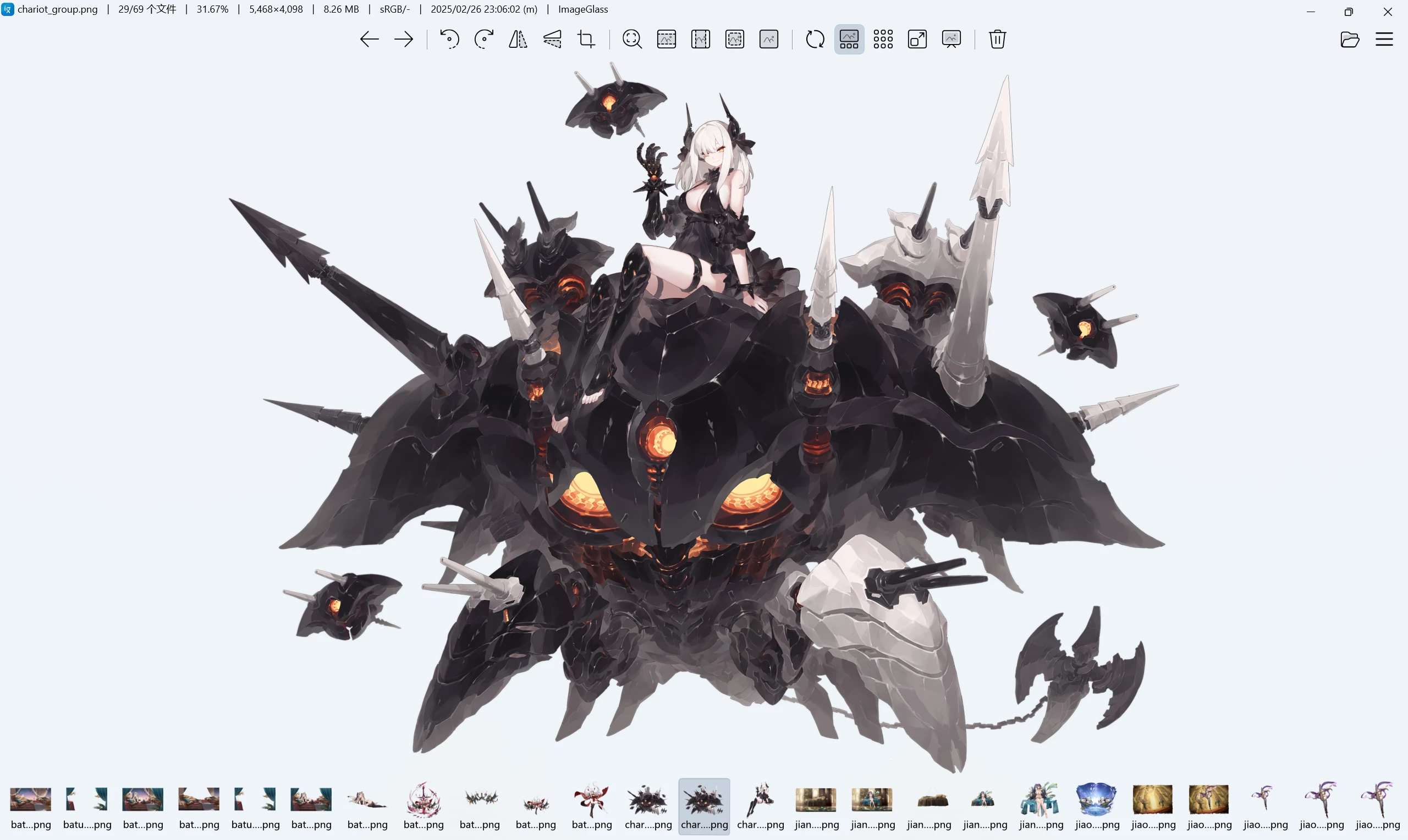Go to the next image
The image size is (1408, 840).
[x=404, y=39]
